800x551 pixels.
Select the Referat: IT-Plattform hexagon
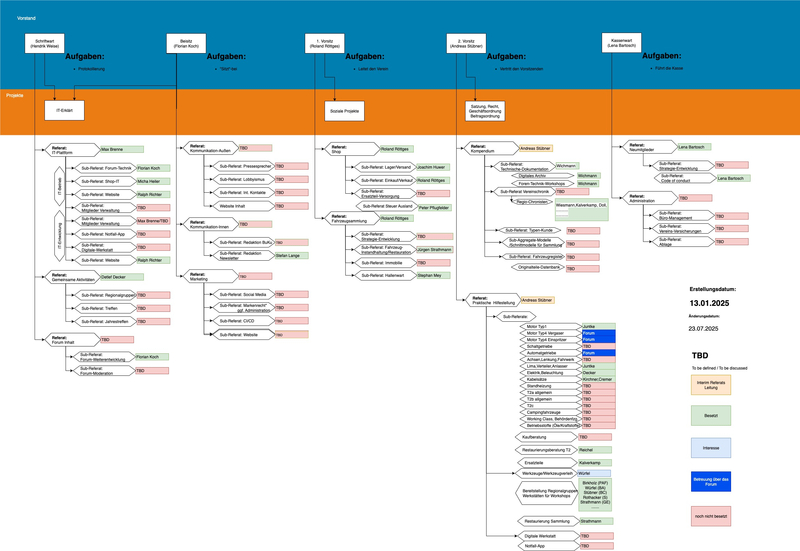(73, 149)
